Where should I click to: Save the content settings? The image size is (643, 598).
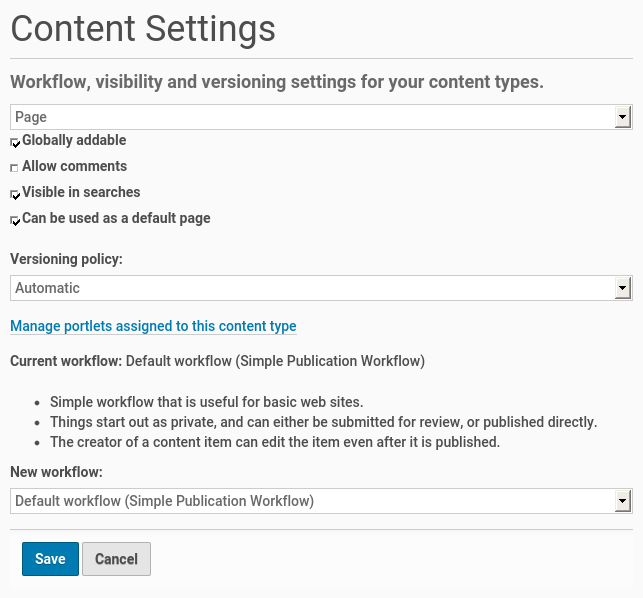[50, 559]
